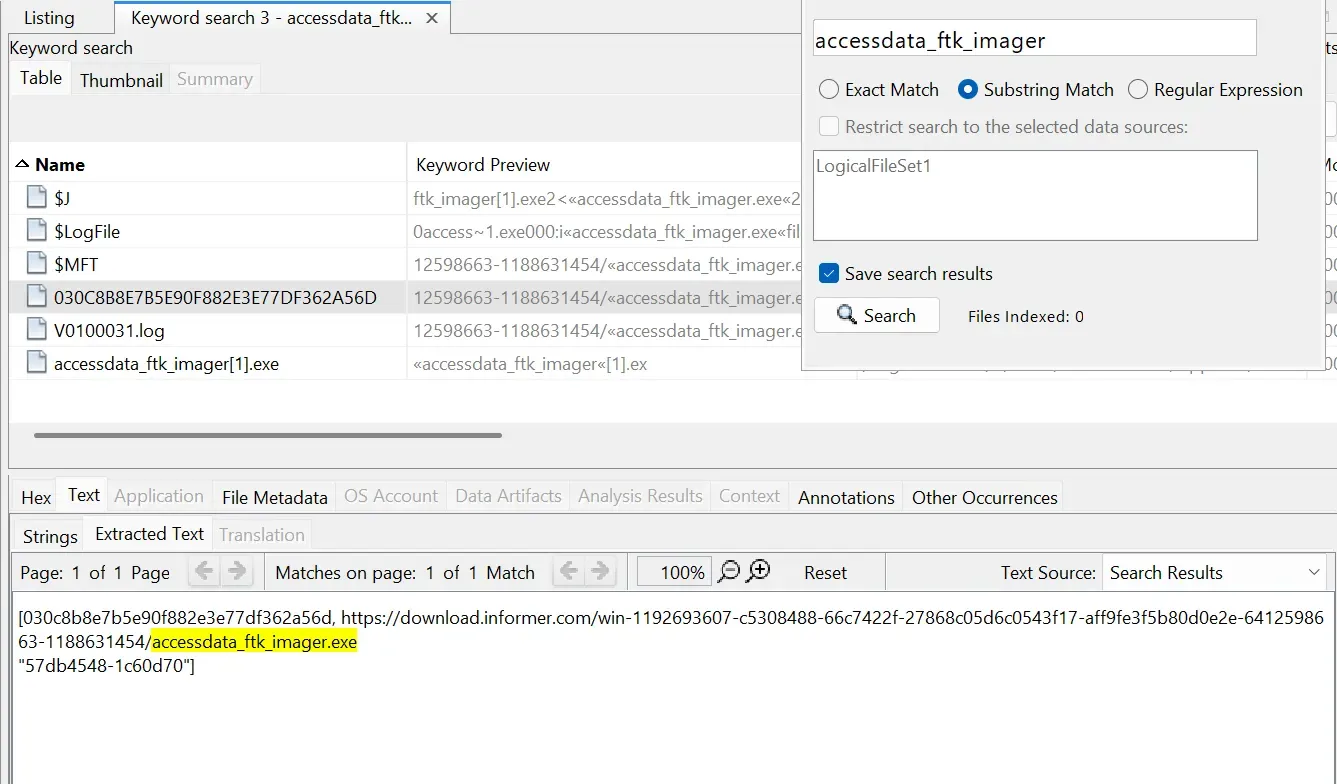Screen dimensions: 1337x784
Task: Click the 100% zoom field
Action: coord(675,572)
